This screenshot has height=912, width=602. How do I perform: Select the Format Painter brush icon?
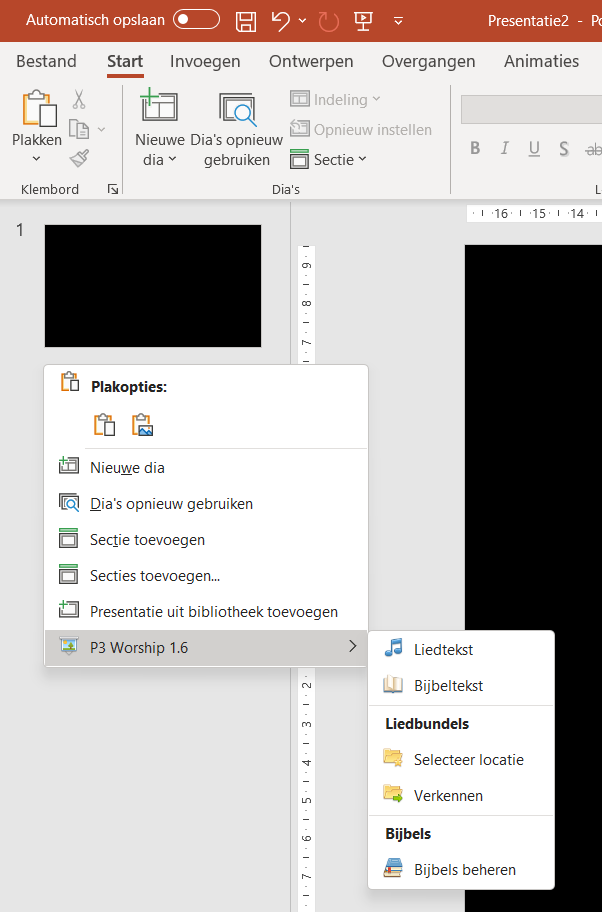[x=79, y=157]
